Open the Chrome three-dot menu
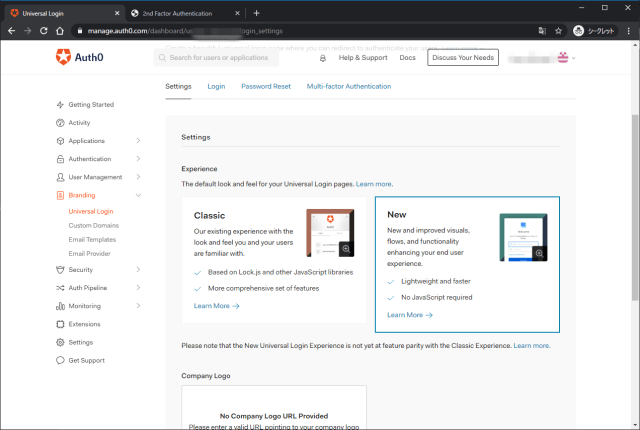Image resolution: width=640 pixels, height=430 pixels. coord(629,31)
